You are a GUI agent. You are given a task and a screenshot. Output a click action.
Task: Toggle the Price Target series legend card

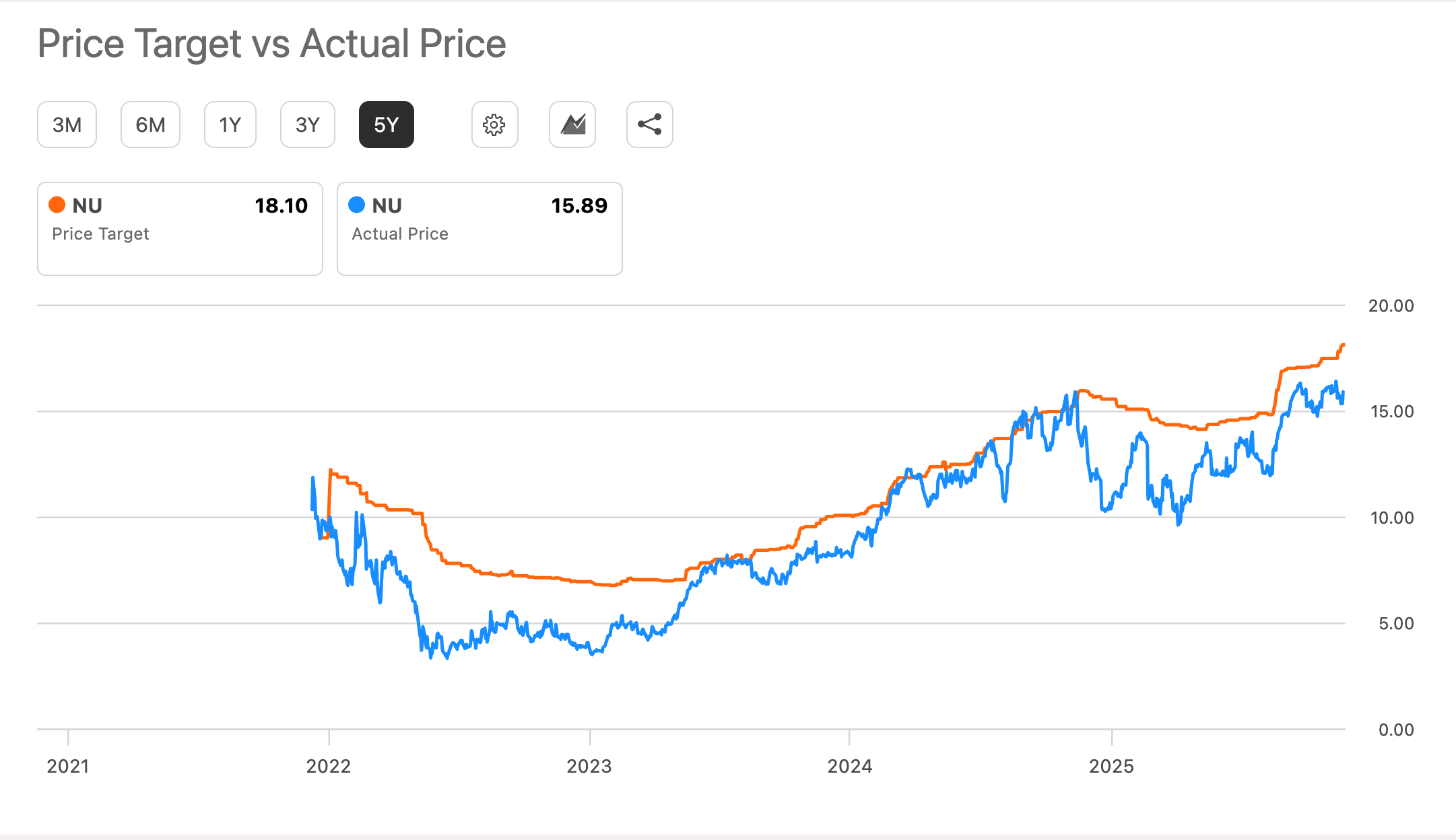(x=180, y=229)
